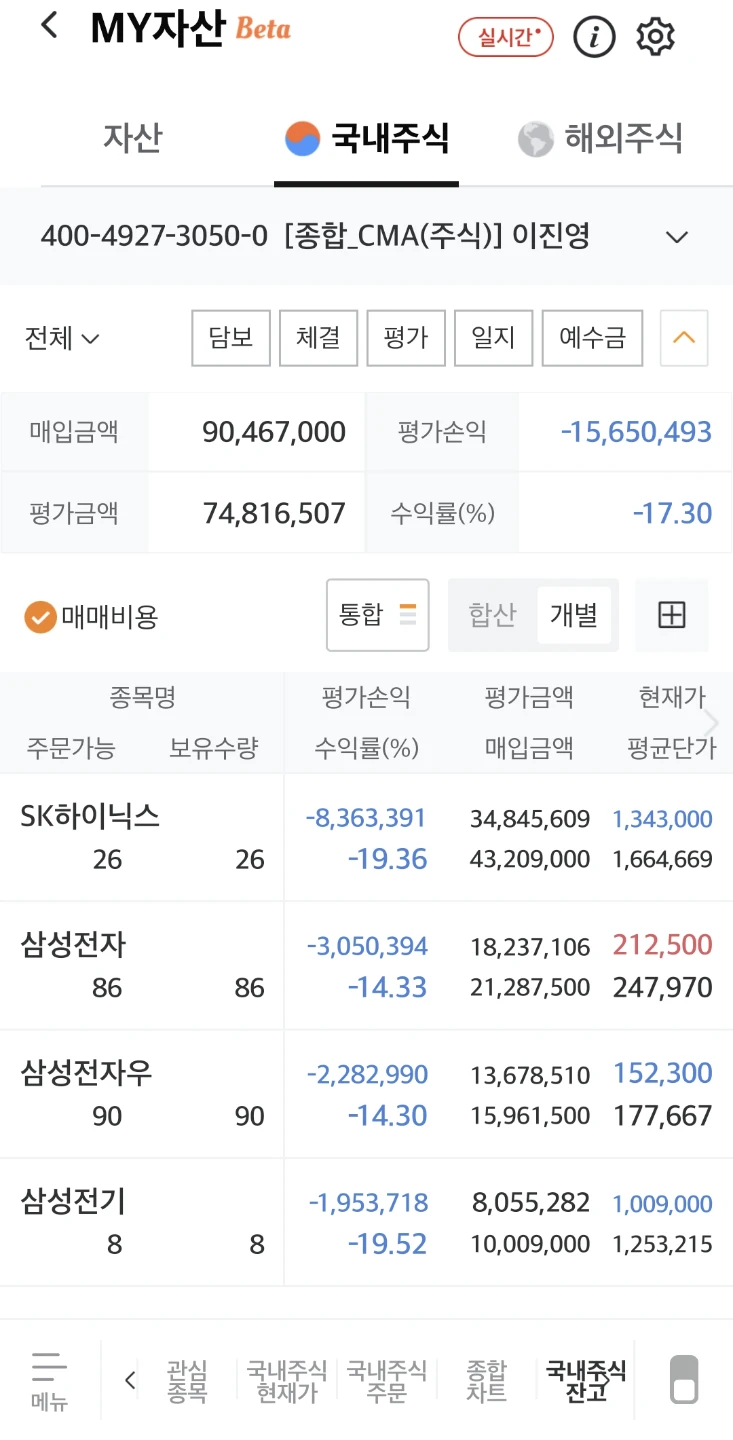
Task: Tap 삼성전기 return rate -19.52
Action: pos(388,1245)
